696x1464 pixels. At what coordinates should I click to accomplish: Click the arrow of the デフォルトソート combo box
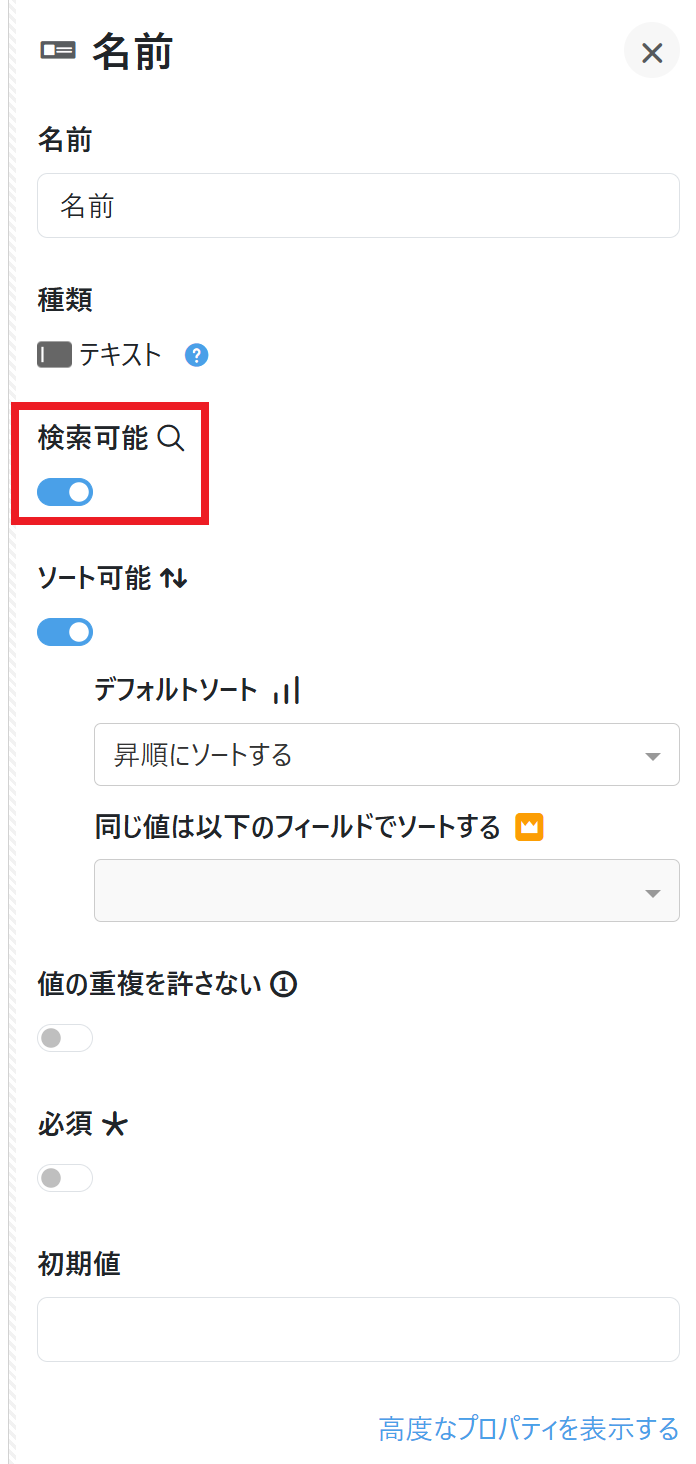(653, 756)
